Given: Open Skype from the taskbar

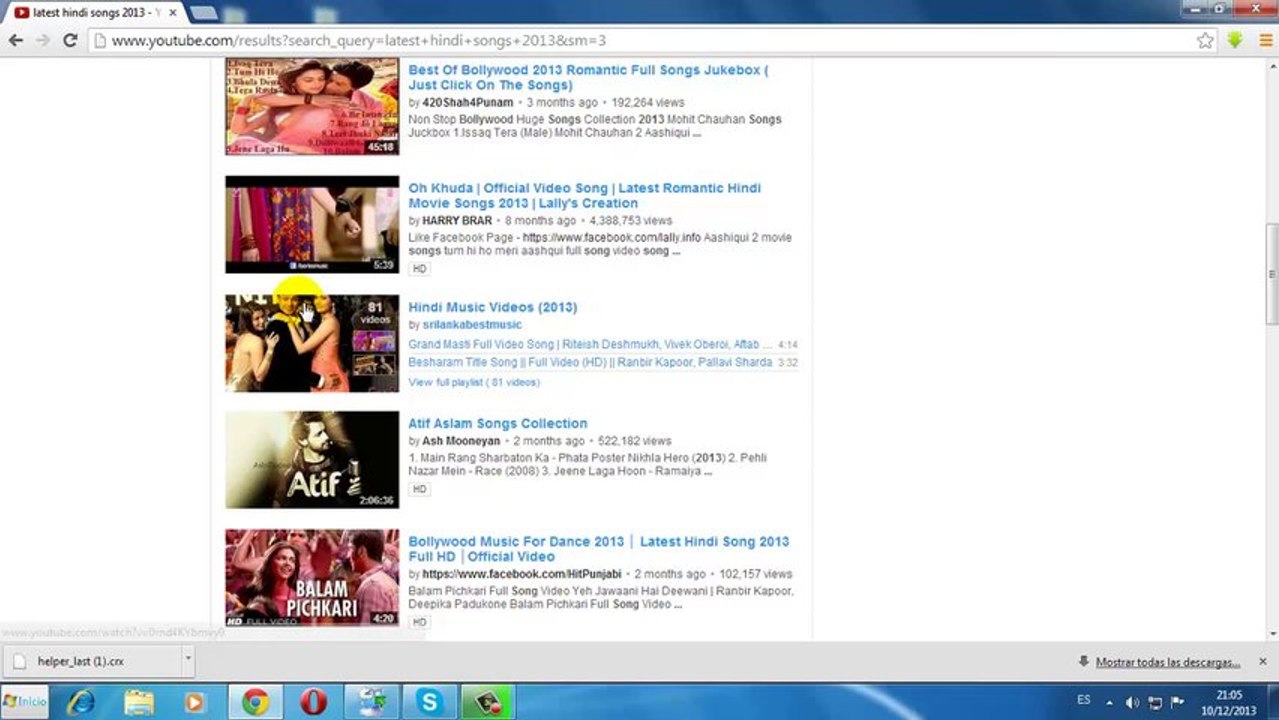Looking at the screenshot, I should coord(429,702).
